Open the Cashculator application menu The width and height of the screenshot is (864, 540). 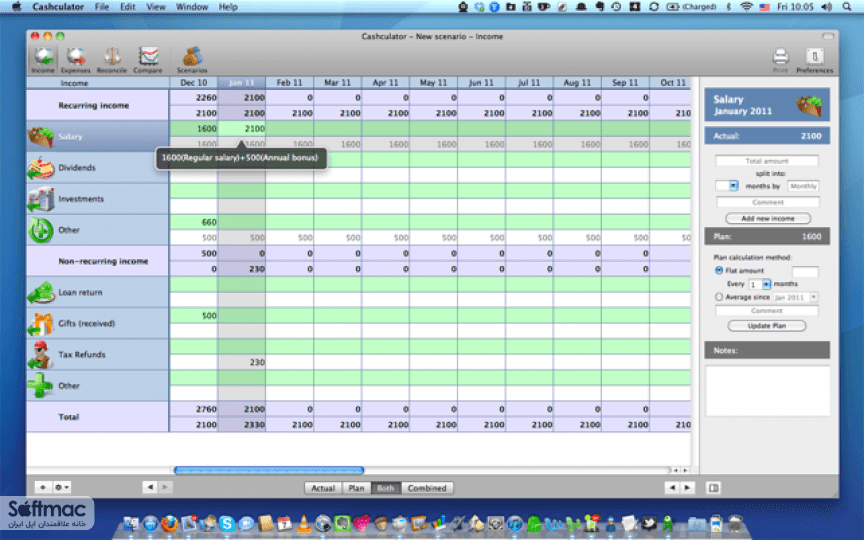click(x=58, y=7)
